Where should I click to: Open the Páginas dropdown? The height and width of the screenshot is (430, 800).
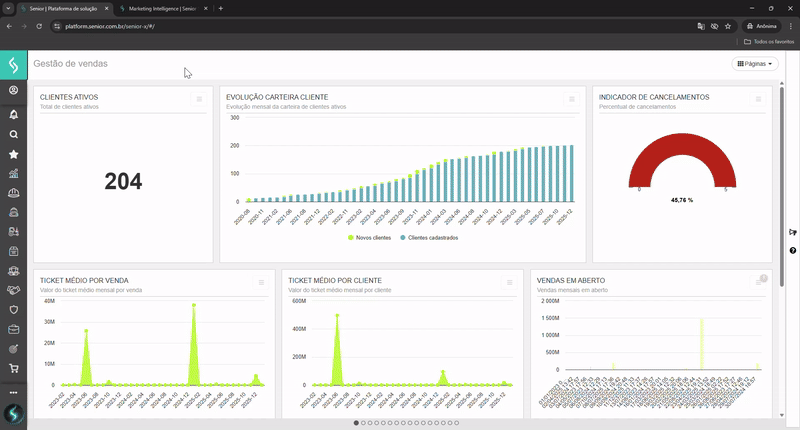[755, 63]
